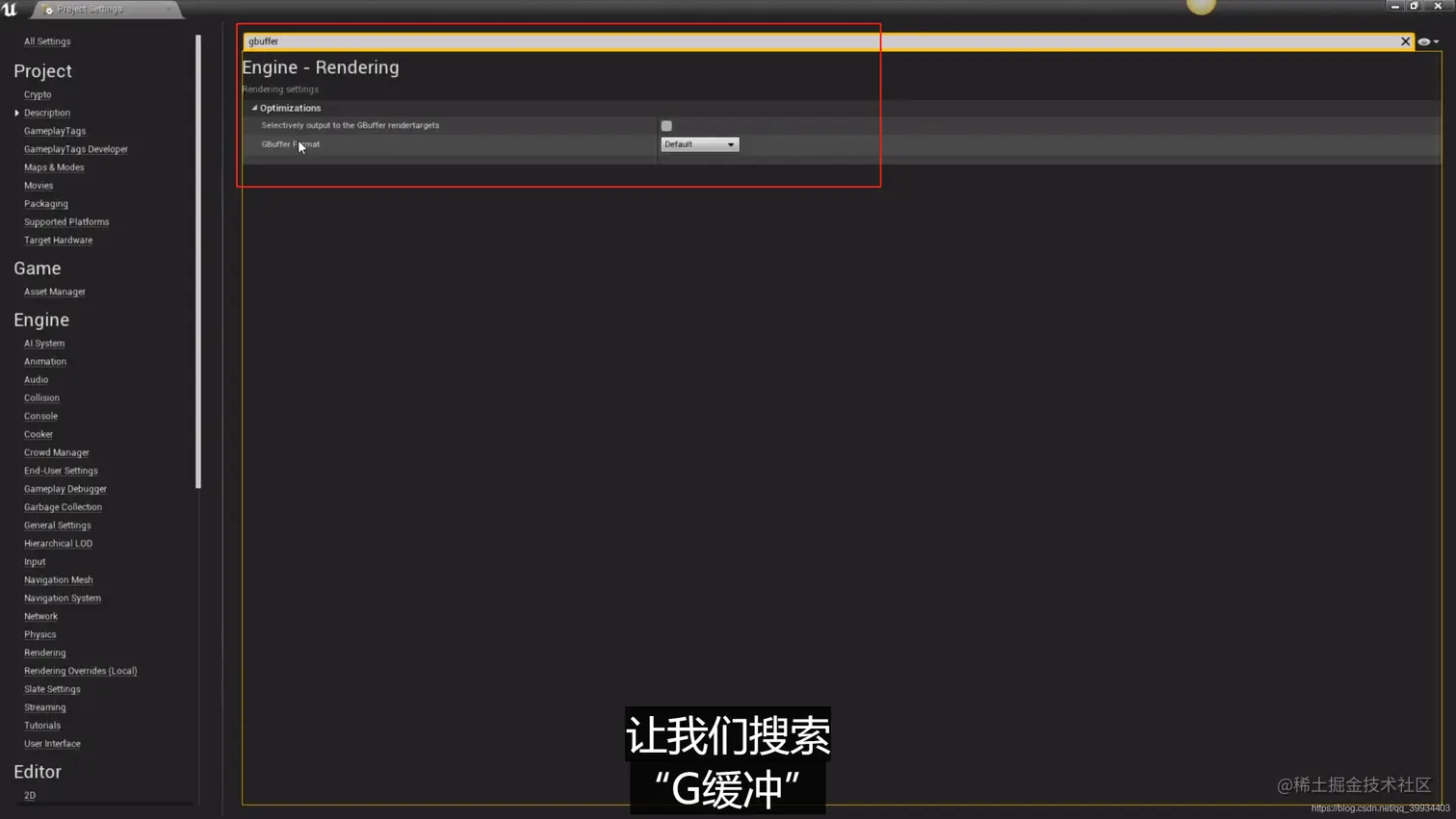Viewport: 1456px width, 819px height.
Task: Open GameplayTags Developer settings
Action: click(76, 149)
